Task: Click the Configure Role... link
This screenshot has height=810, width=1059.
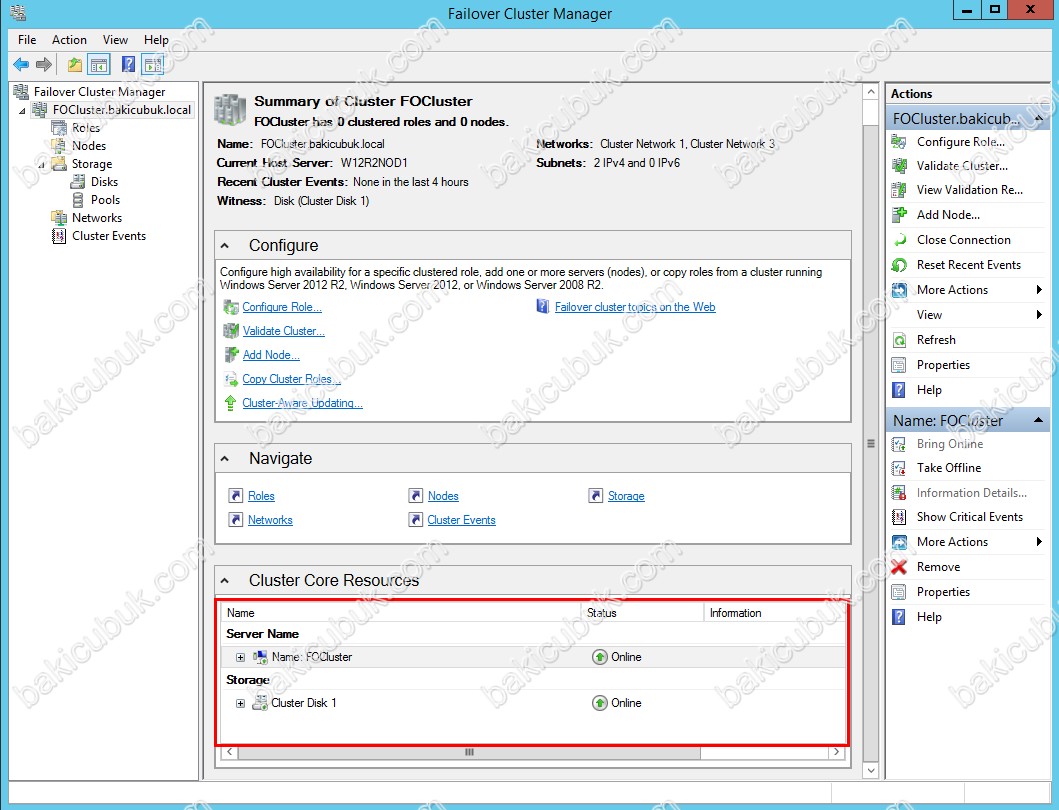Action: tap(282, 307)
